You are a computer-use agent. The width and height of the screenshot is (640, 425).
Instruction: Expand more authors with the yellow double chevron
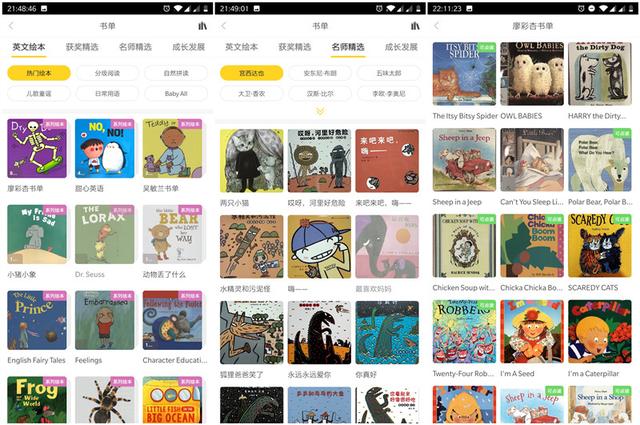(320, 111)
